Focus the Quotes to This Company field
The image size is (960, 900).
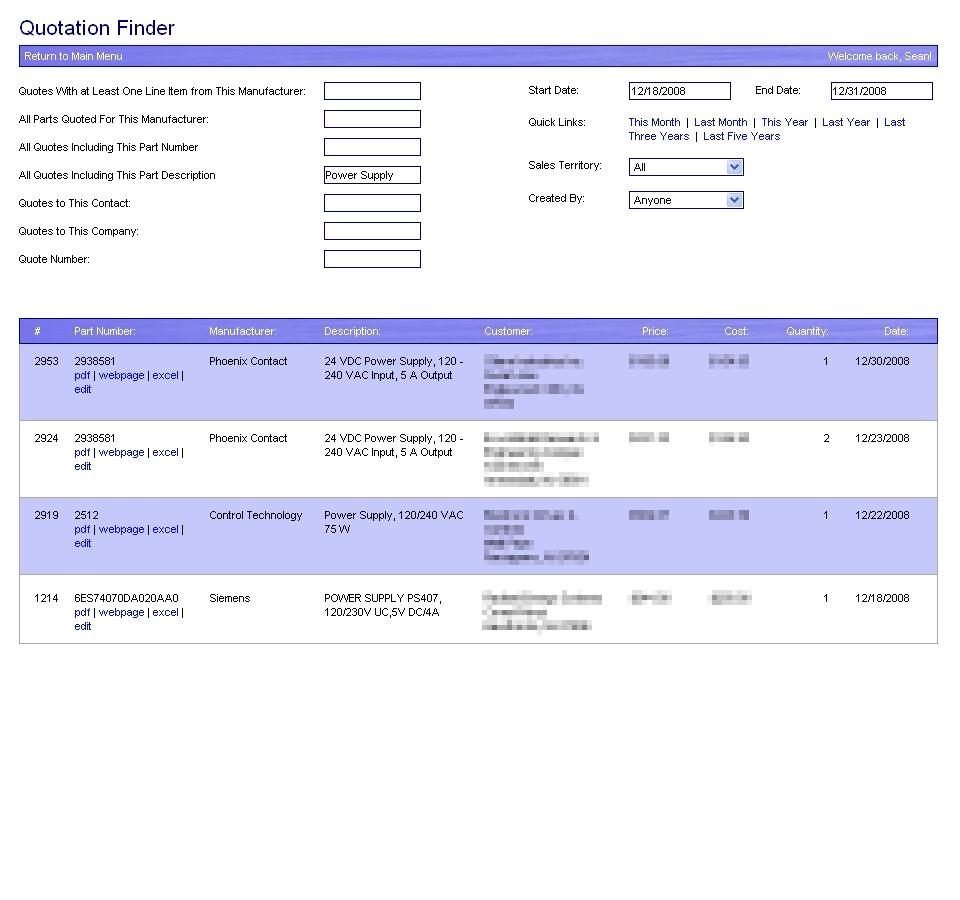pos(372,231)
